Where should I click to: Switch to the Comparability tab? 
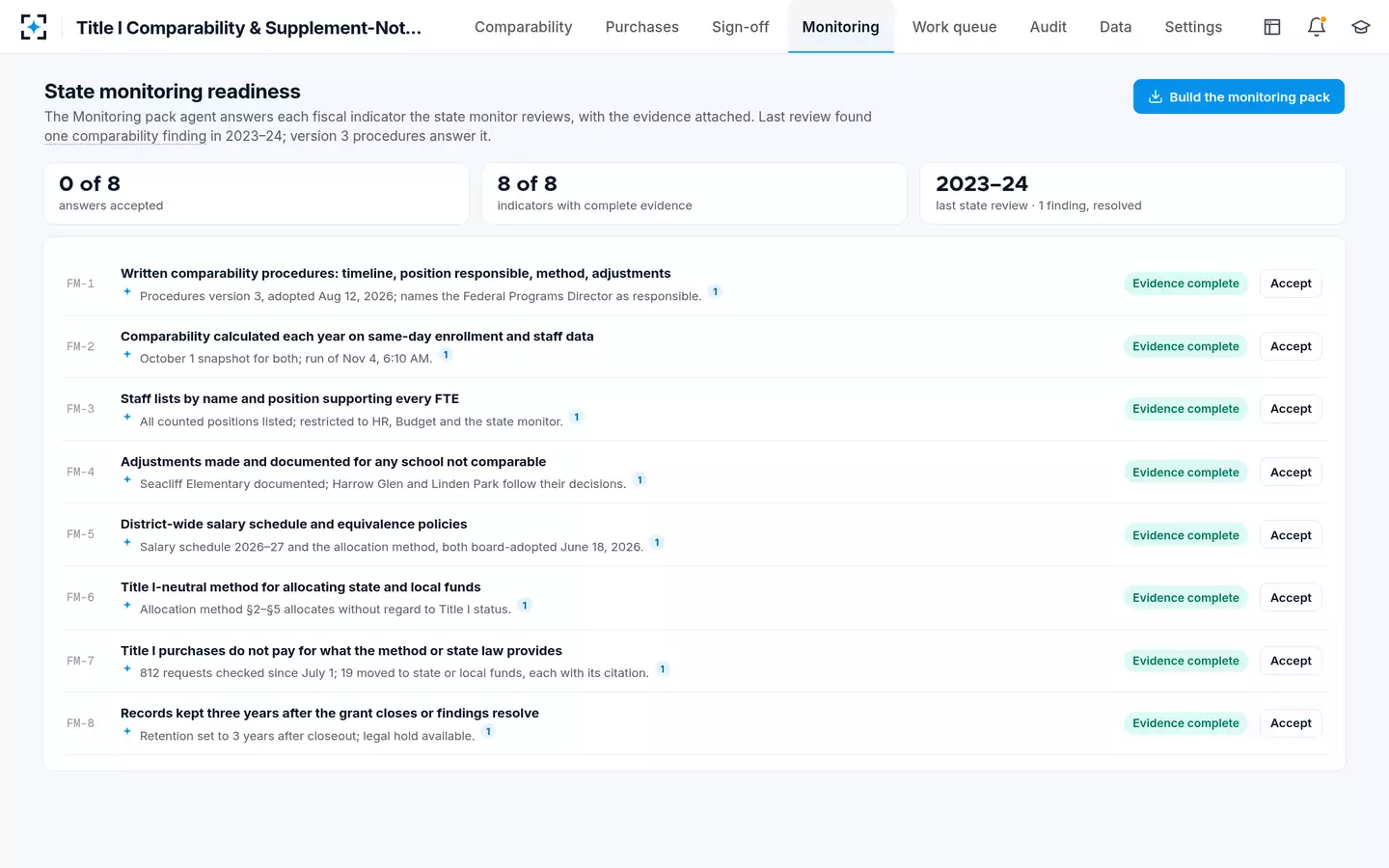pos(523,27)
